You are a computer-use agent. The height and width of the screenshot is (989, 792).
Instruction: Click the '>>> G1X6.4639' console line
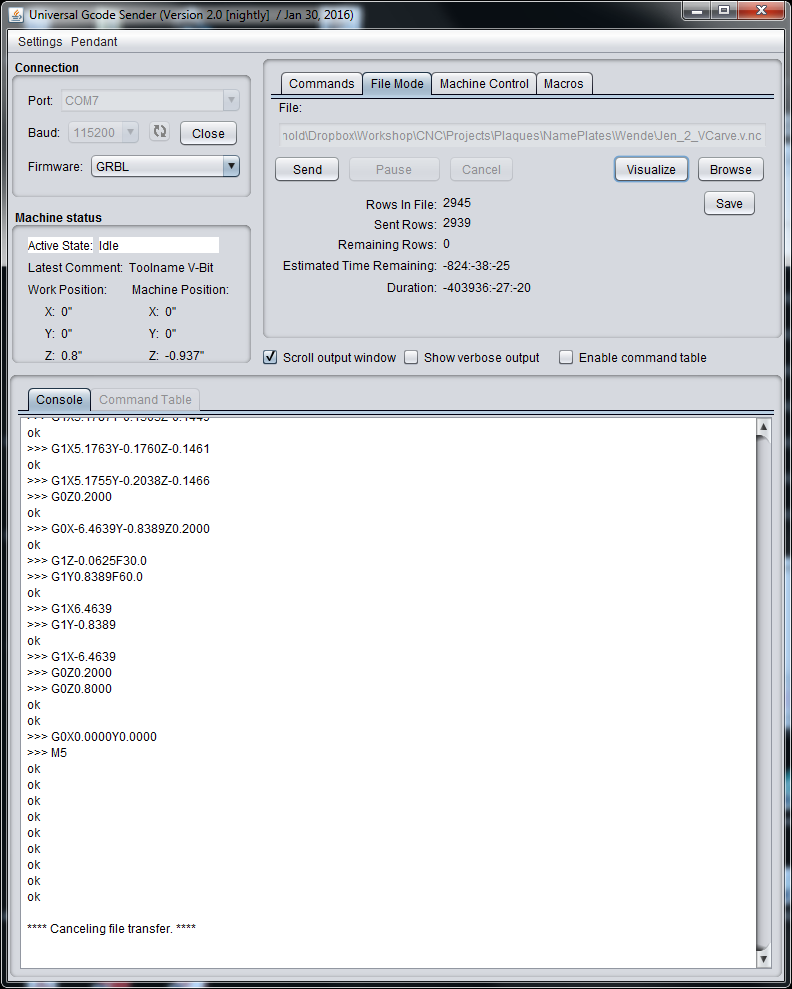coord(69,608)
